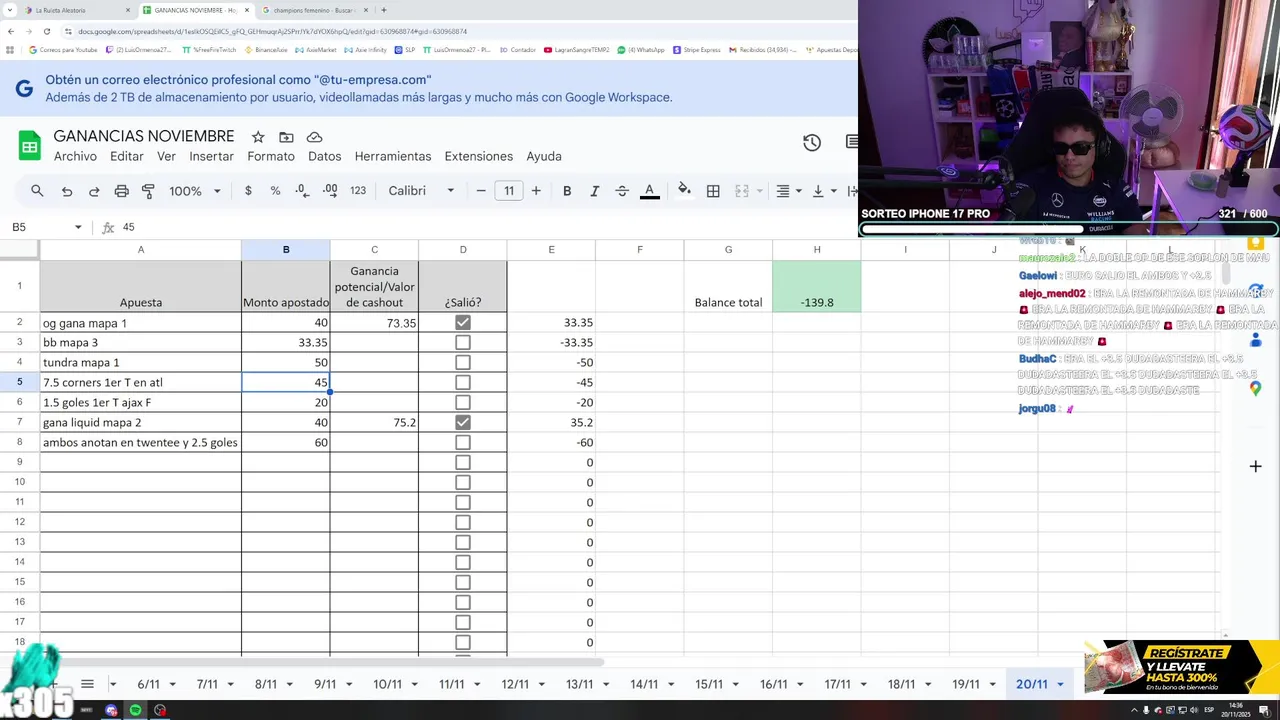
Task: Open the 15/11 sheet tab dropdown arrow
Action: [737, 684]
